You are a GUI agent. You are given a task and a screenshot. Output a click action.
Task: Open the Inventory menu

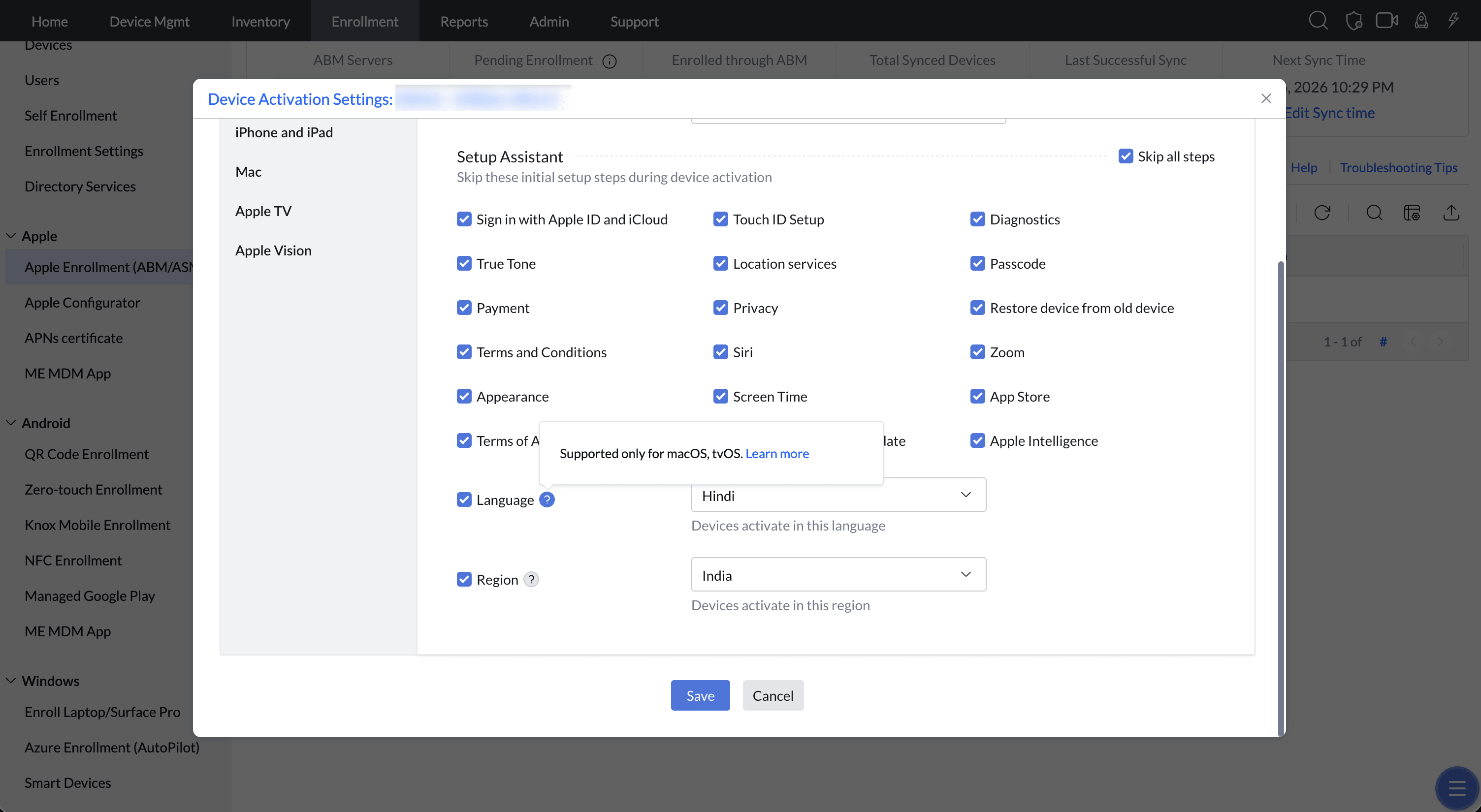pyautogui.click(x=260, y=21)
